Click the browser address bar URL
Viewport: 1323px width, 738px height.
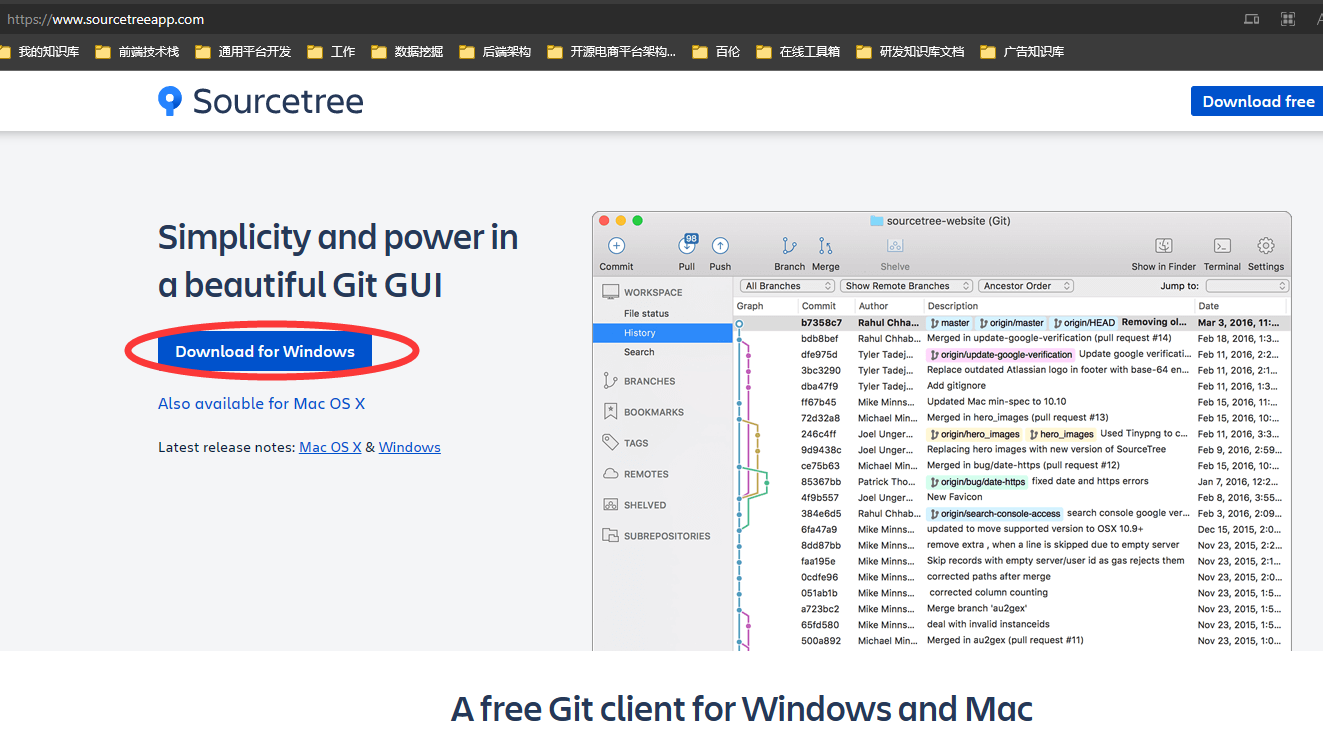click(x=105, y=19)
